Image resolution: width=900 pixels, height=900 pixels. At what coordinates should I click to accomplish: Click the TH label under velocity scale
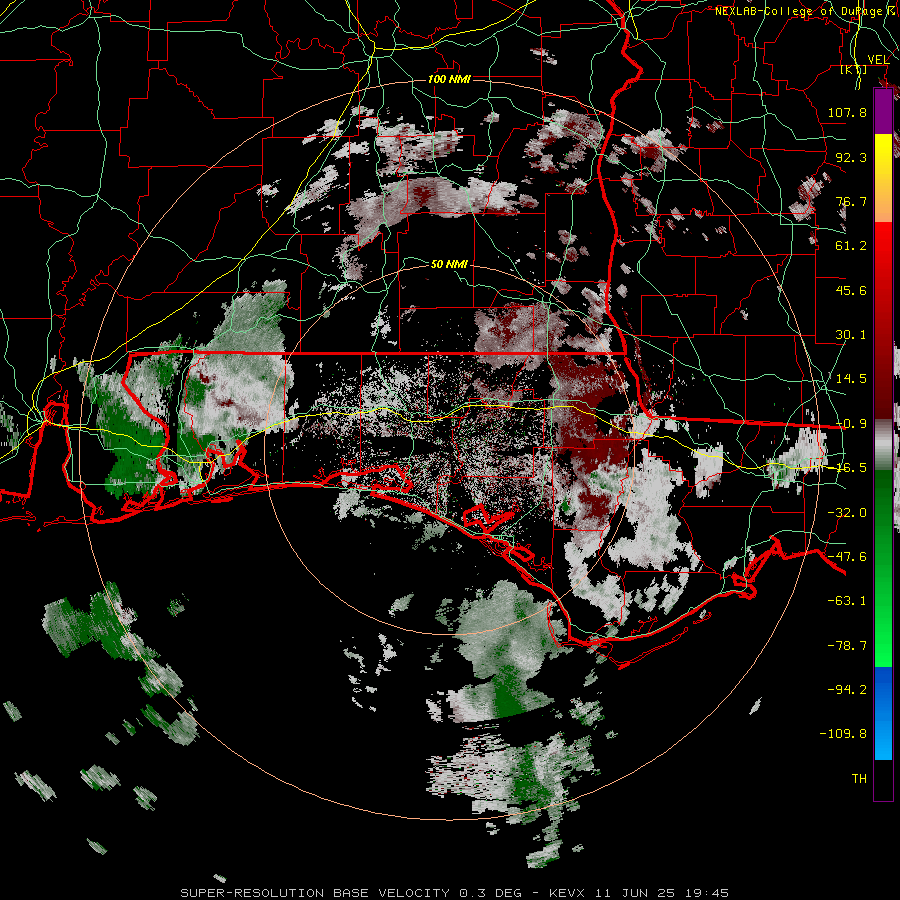(x=859, y=779)
